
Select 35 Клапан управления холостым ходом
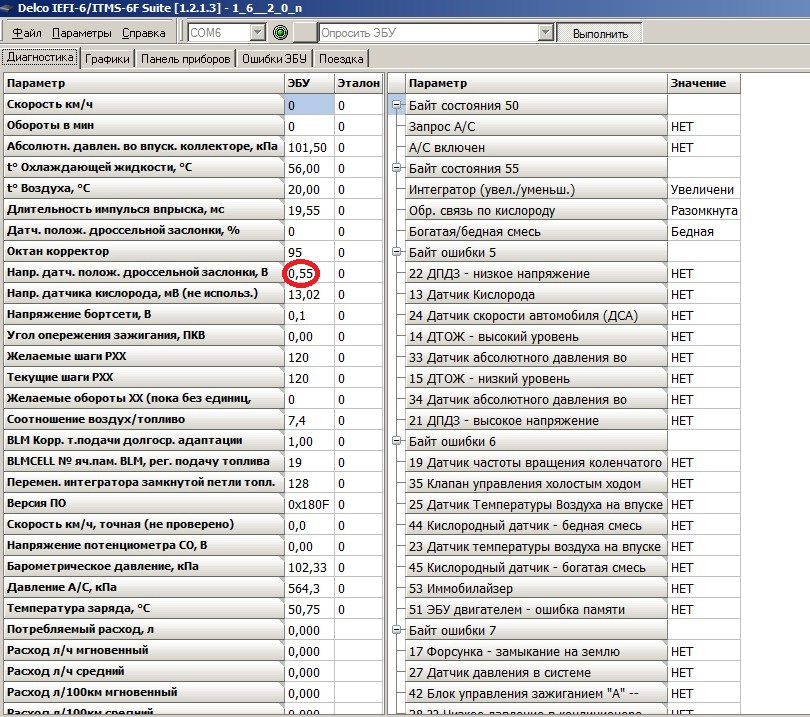536,484
